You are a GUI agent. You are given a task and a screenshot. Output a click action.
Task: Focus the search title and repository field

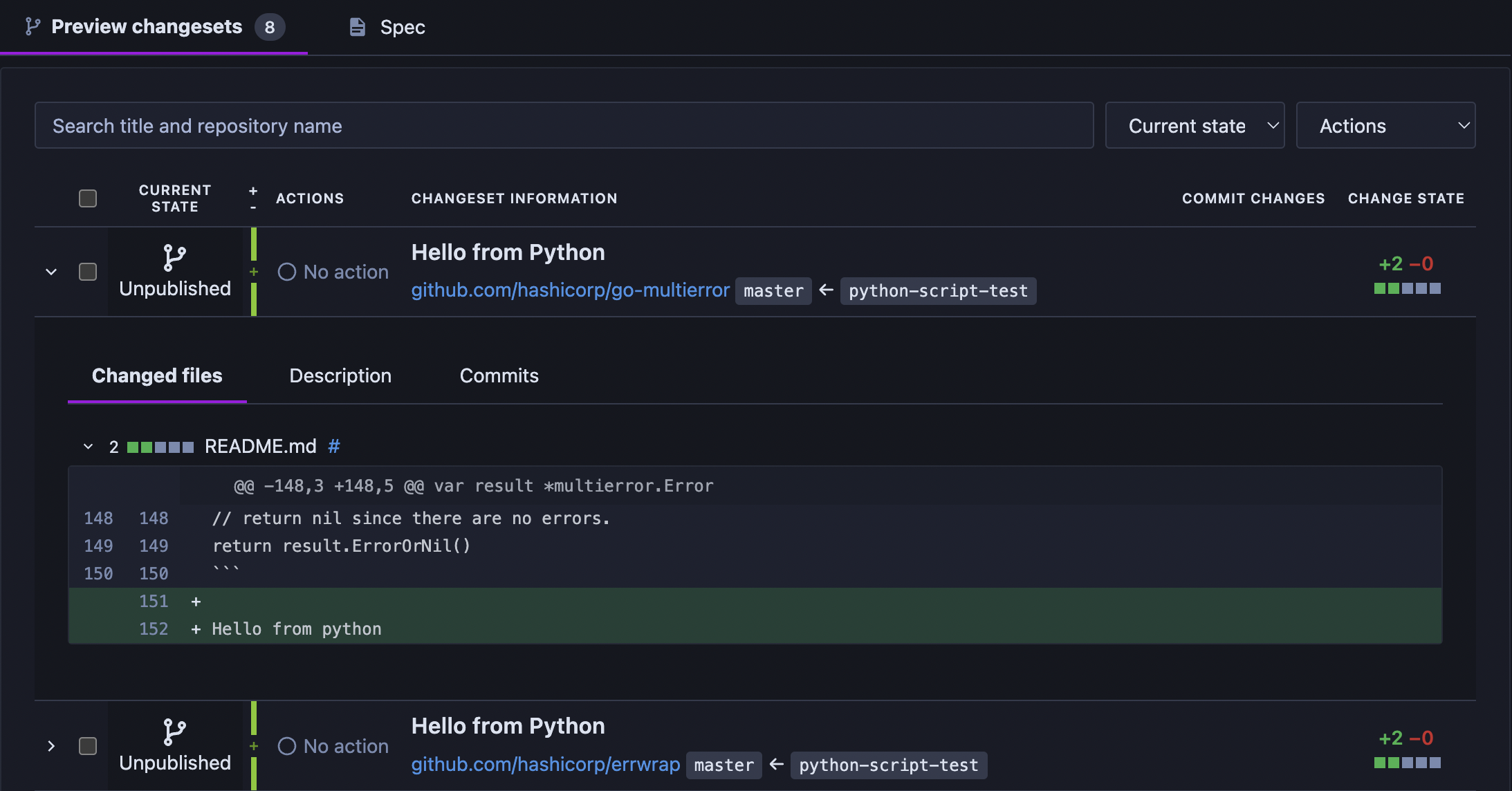564,126
